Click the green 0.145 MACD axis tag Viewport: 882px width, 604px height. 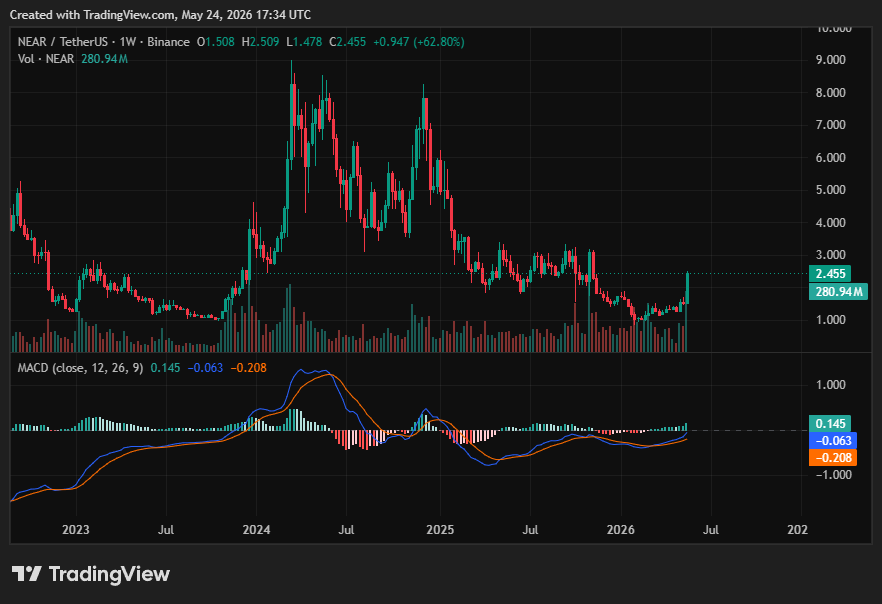(830, 423)
